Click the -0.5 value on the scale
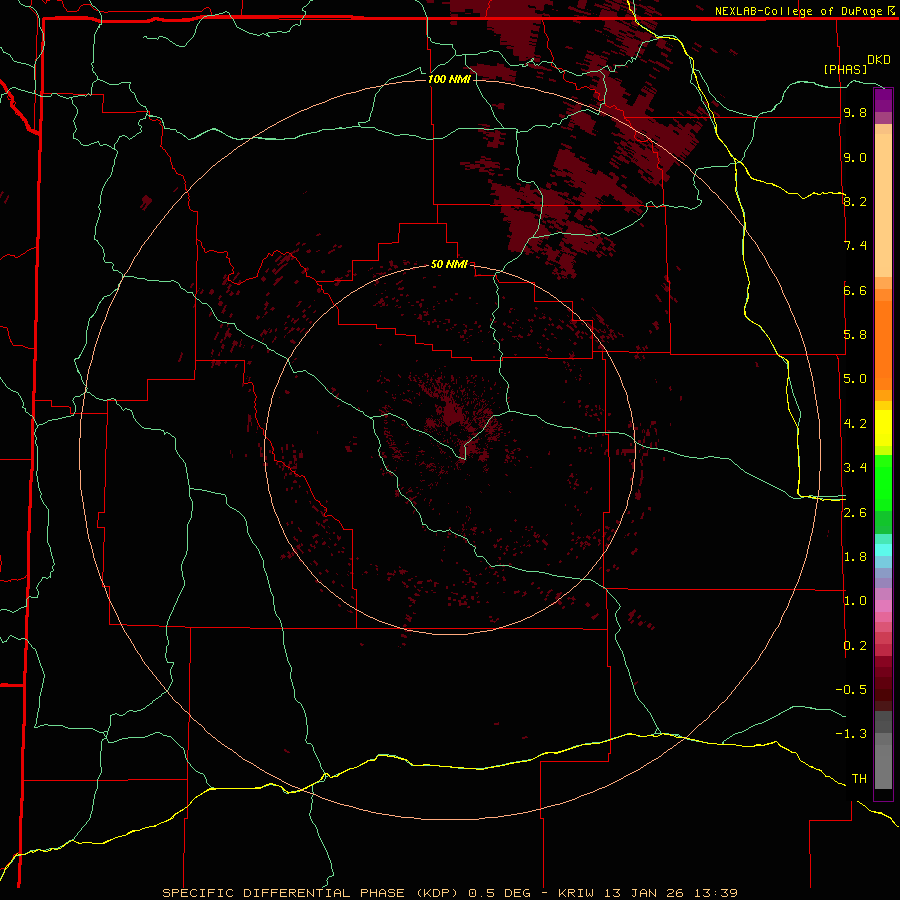The image size is (900, 900). 851,690
